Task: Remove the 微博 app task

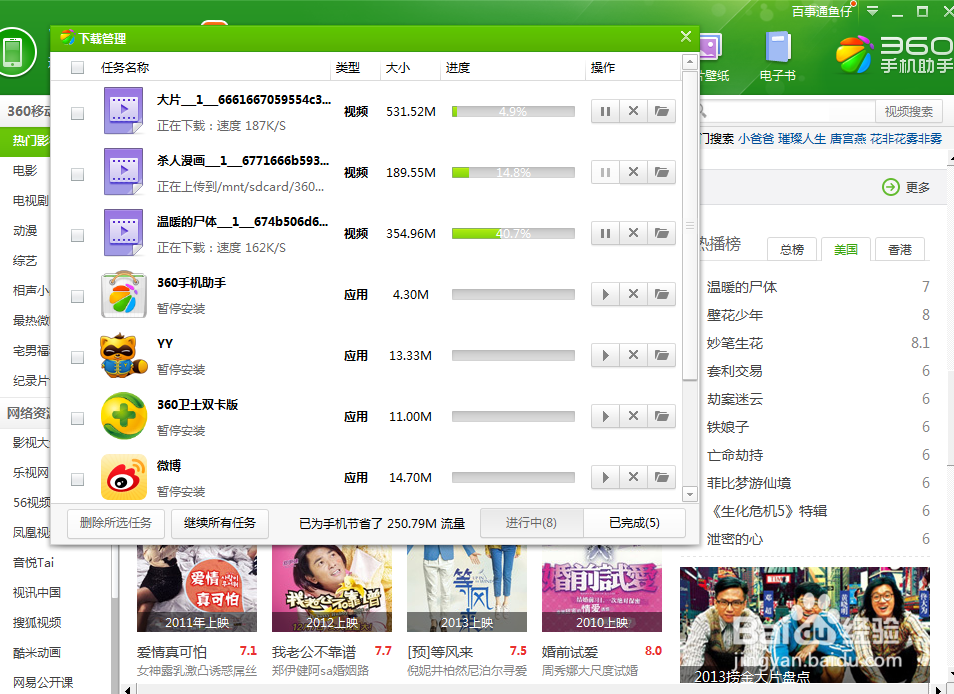Action: (633, 477)
